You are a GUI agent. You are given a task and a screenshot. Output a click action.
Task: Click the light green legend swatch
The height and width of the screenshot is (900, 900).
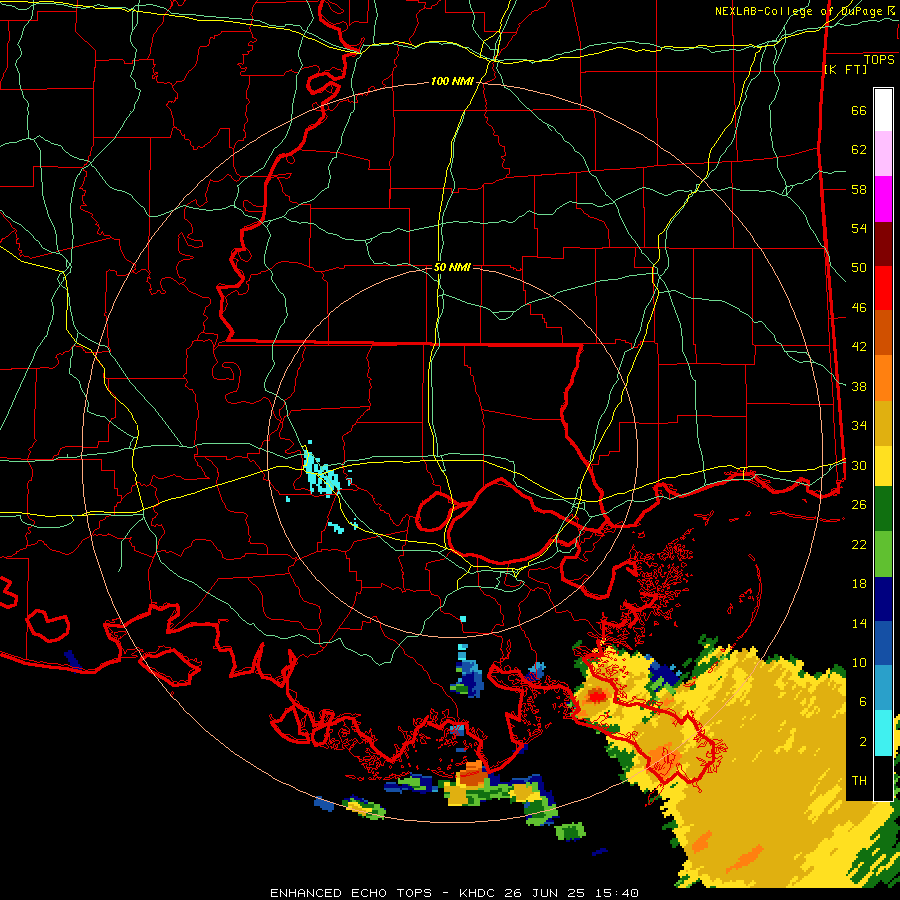[883, 554]
